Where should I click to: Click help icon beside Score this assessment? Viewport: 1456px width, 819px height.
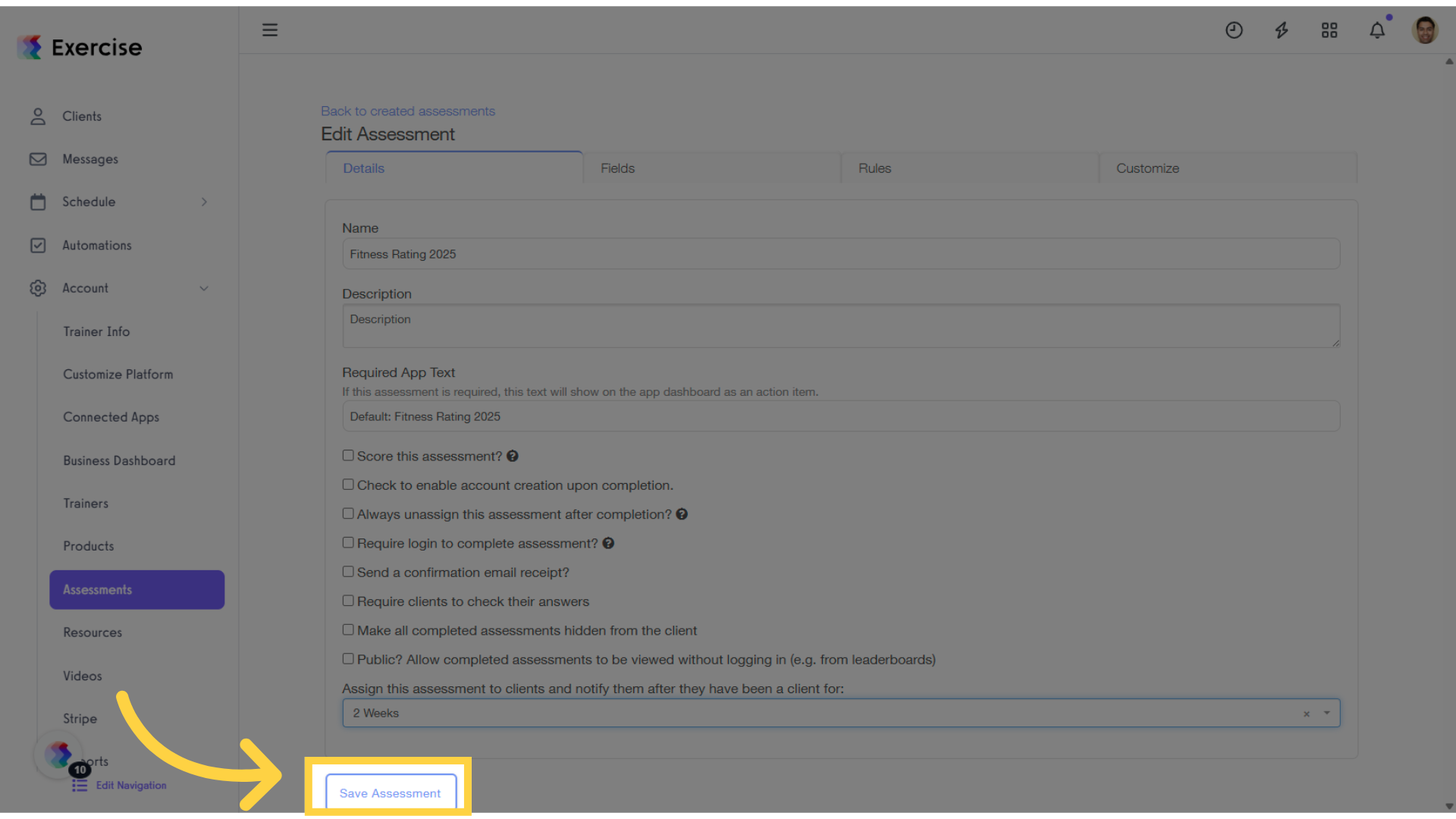(513, 456)
